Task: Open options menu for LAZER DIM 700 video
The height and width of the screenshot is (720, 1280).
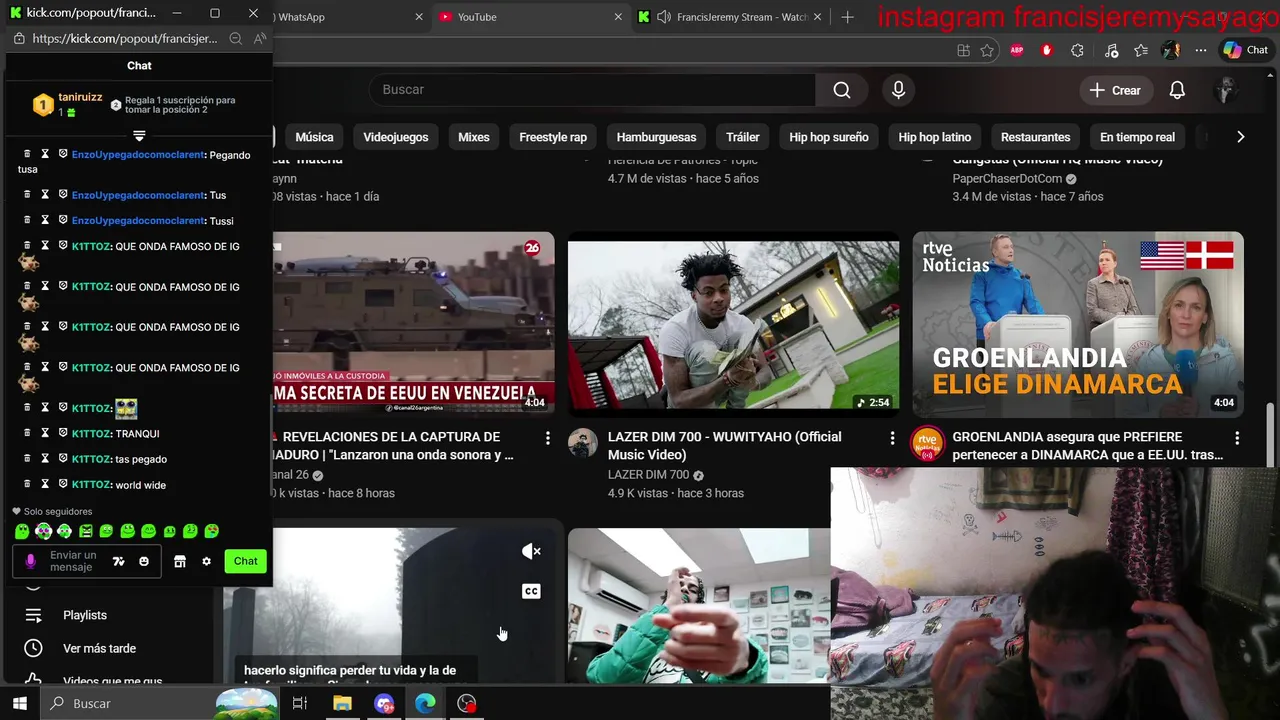Action: 892,438
